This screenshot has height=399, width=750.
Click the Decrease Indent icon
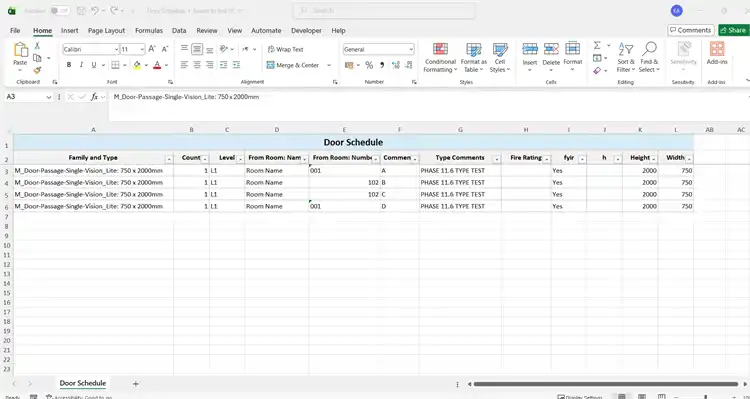pyautogui.click(x=223, y=65)
